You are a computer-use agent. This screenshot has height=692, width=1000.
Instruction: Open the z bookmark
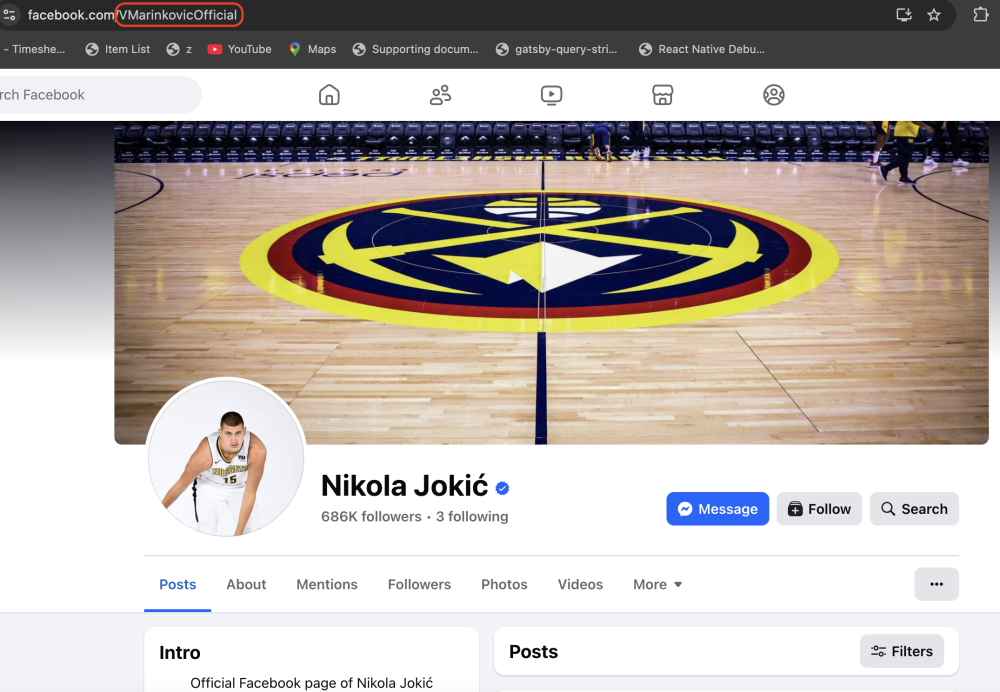click(x=179, y=49)
